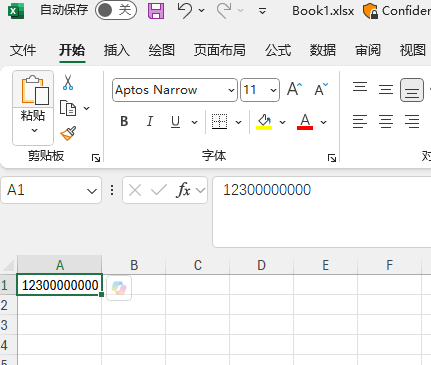Open the font color palette arrow
The image size is (431, 365).
[323, 122]
